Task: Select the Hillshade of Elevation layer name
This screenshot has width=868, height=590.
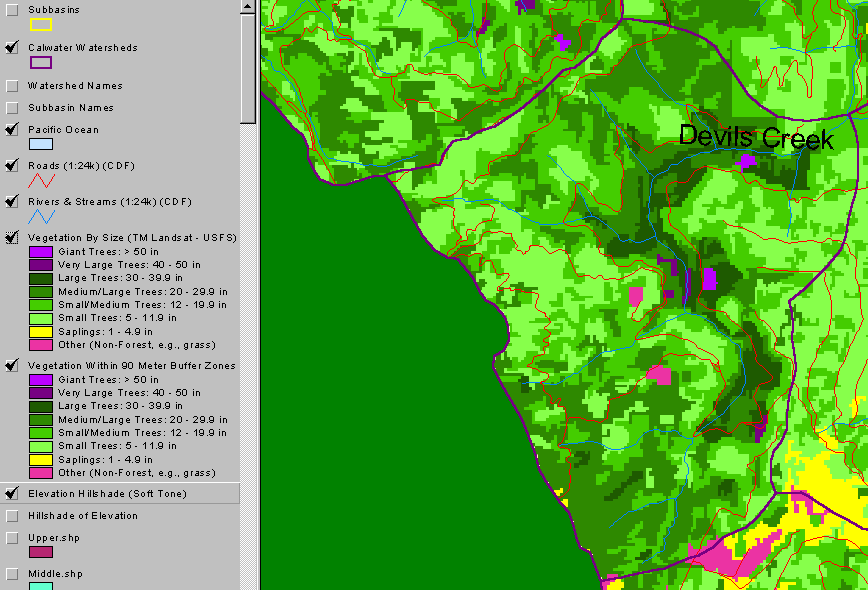Action: coord(83,516)
